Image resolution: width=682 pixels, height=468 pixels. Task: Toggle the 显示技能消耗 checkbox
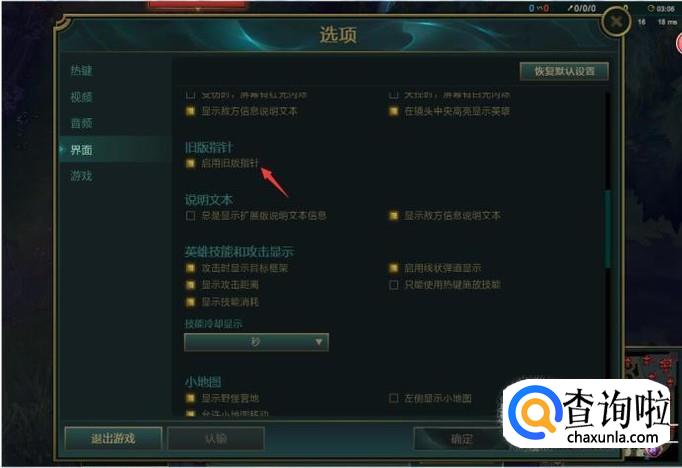[190, 302]
